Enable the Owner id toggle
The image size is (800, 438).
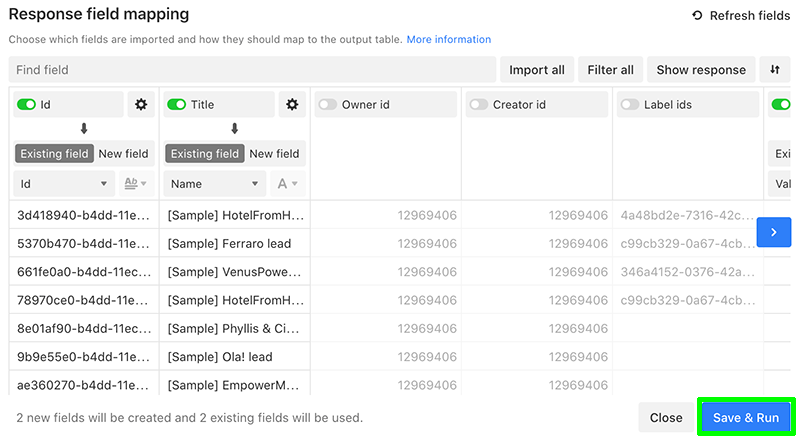tap(328, 105)
